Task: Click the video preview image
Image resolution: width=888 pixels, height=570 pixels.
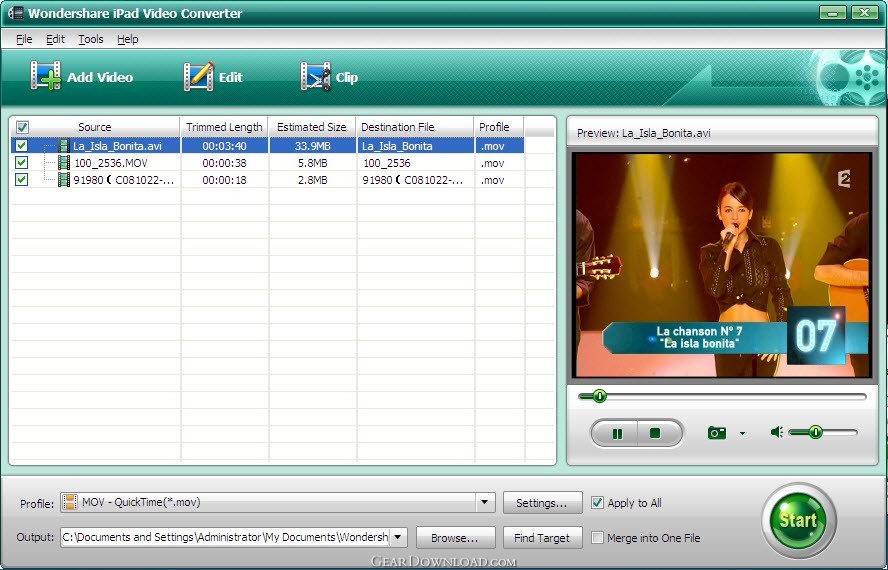Action: click(722, 265)
